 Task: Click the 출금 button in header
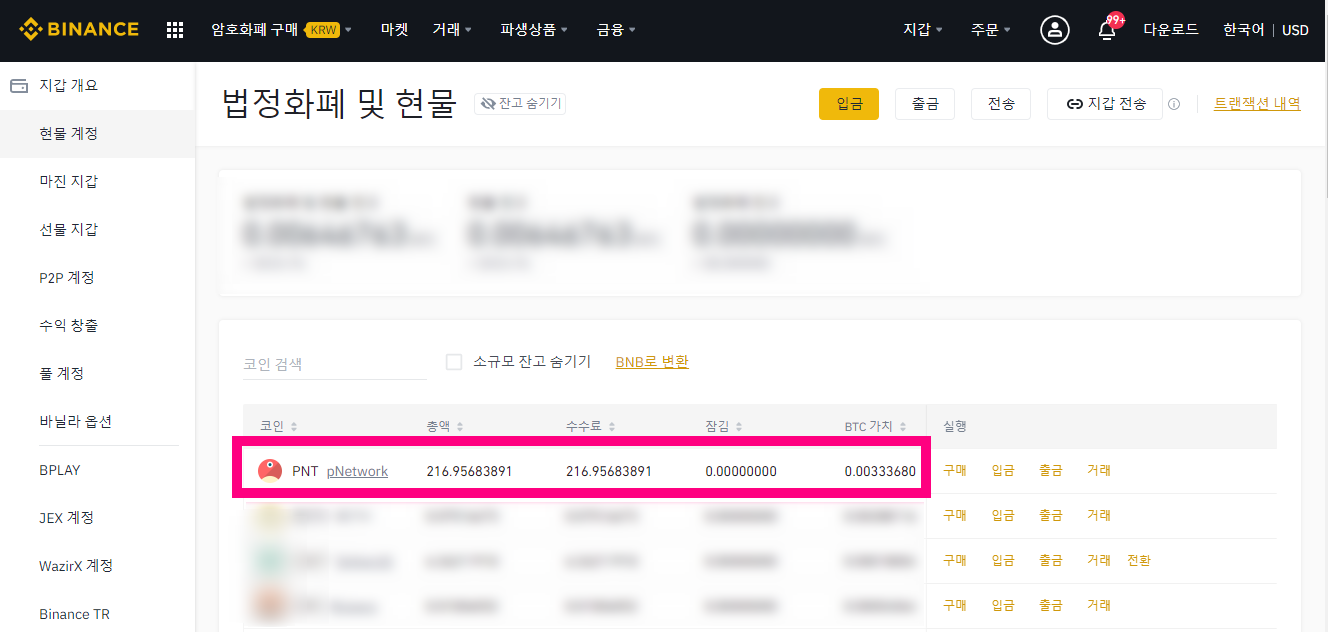coord(925,104)
